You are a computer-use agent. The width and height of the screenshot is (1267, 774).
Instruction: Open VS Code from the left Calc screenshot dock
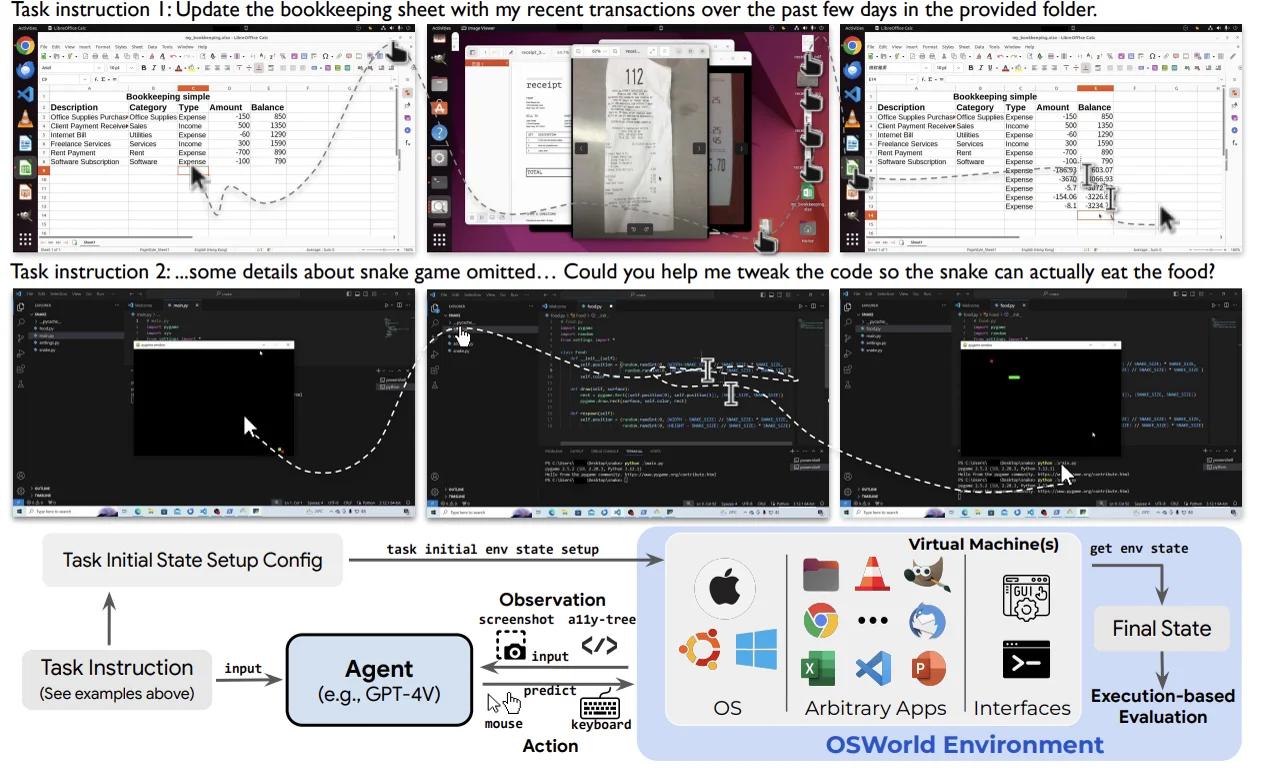pyautogui.click(x=24, y=94)
